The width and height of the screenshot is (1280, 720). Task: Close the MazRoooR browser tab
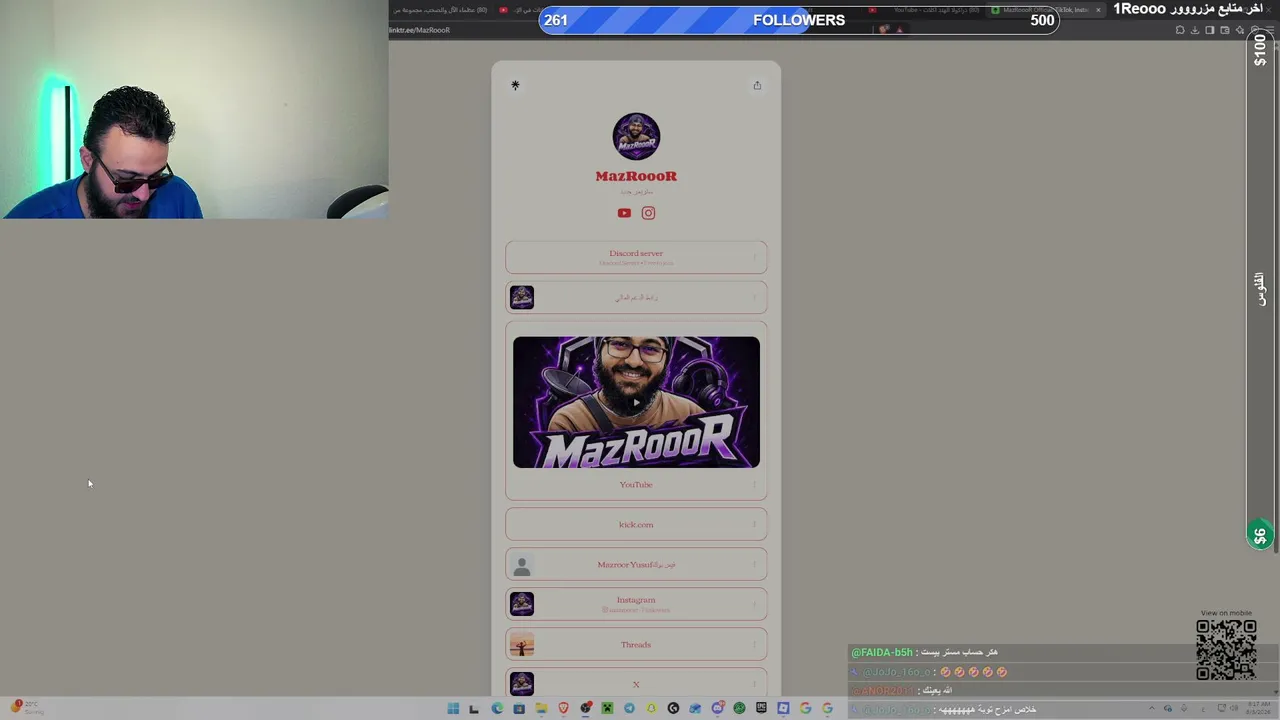1098,10
